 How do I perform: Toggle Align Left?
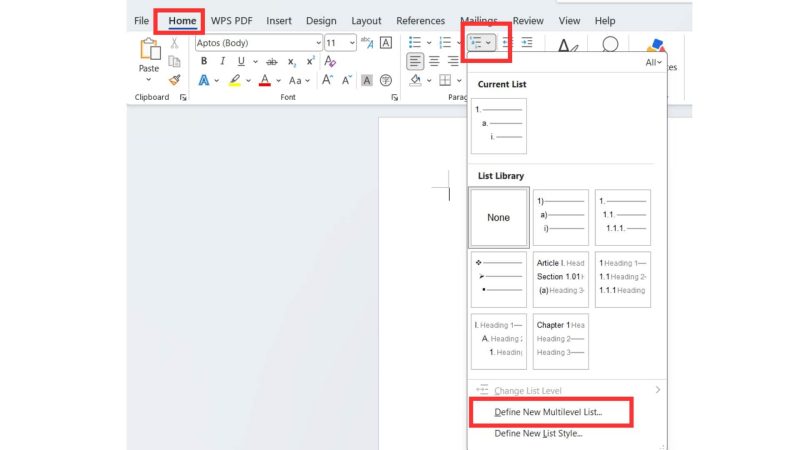(x=415, y=61)
